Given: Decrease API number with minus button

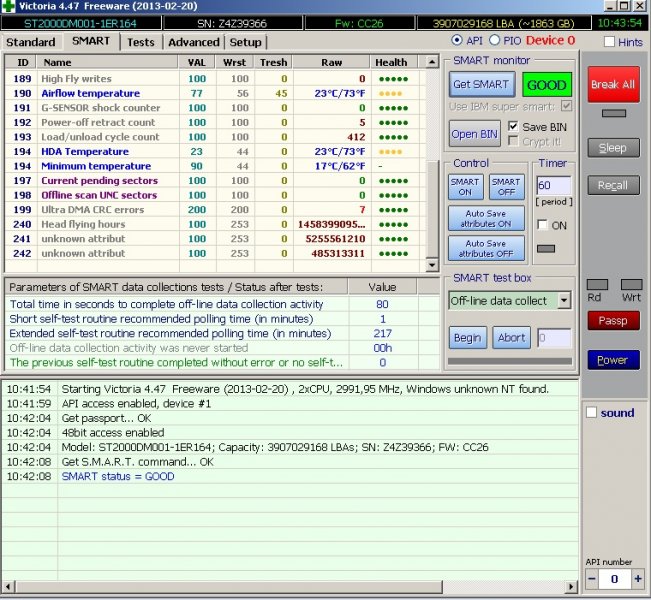Looking at the screenshot, I should tap(592, 579).
